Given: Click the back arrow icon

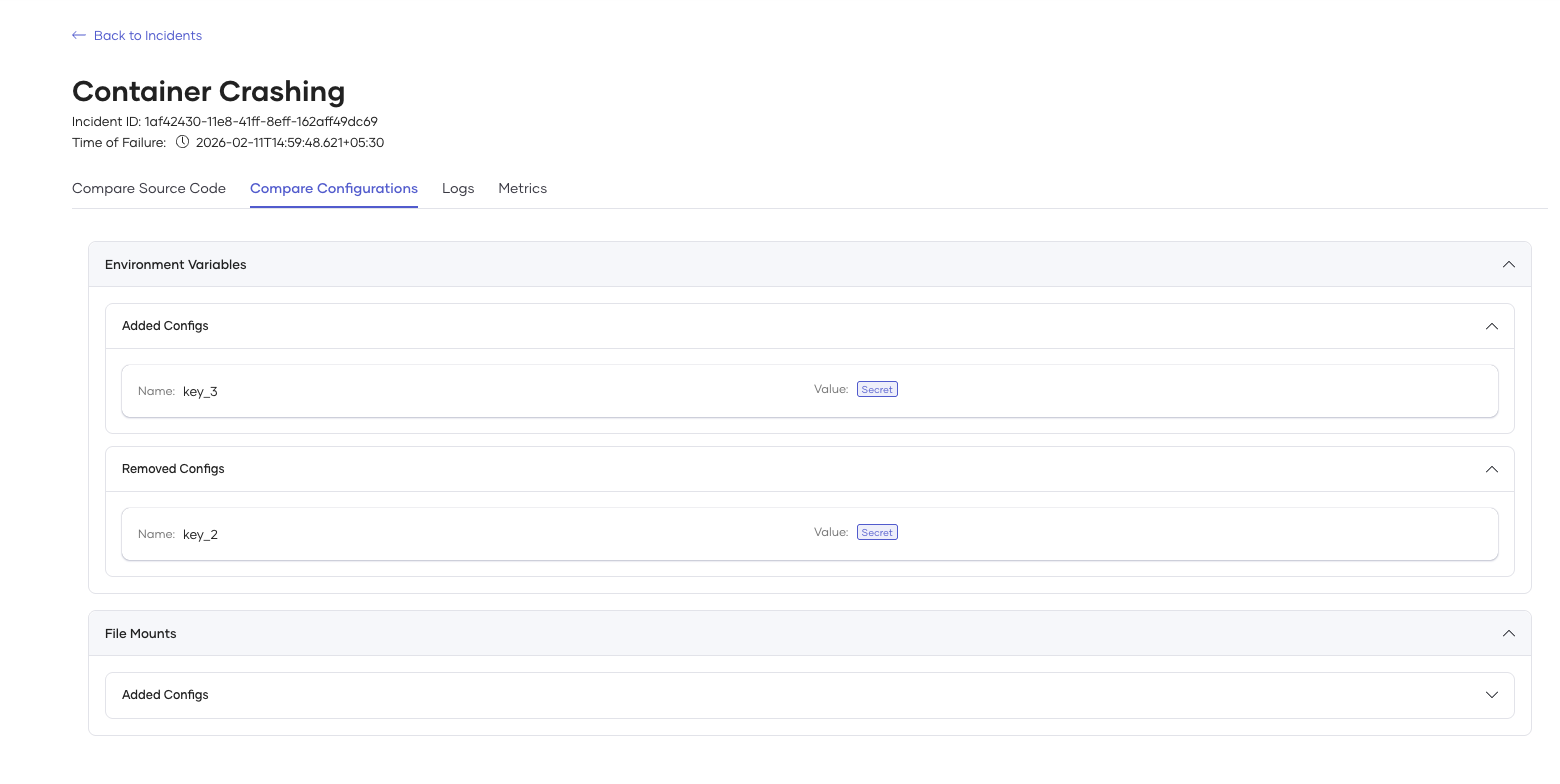Looking at the screenshot, I should pyautogui.click(x=79, y=35).
